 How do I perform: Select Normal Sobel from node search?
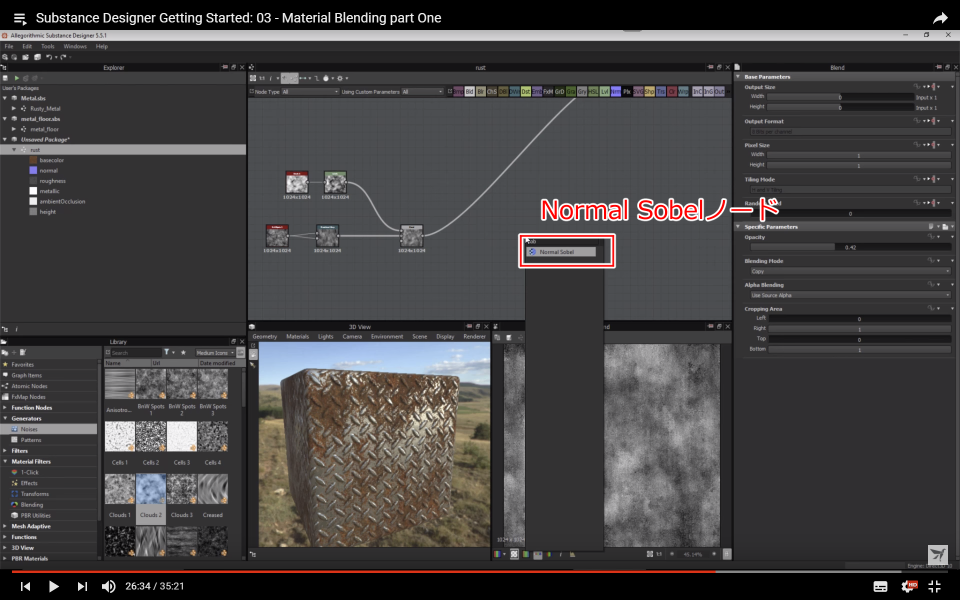pos(561,252)
